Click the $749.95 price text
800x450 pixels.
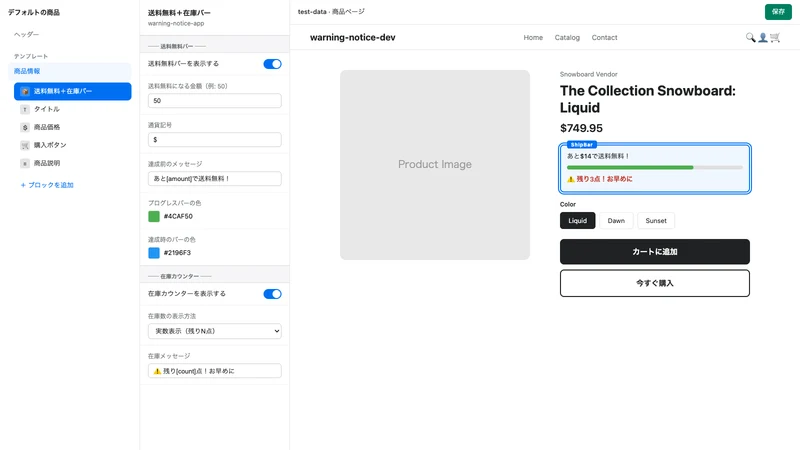point(581,128)
